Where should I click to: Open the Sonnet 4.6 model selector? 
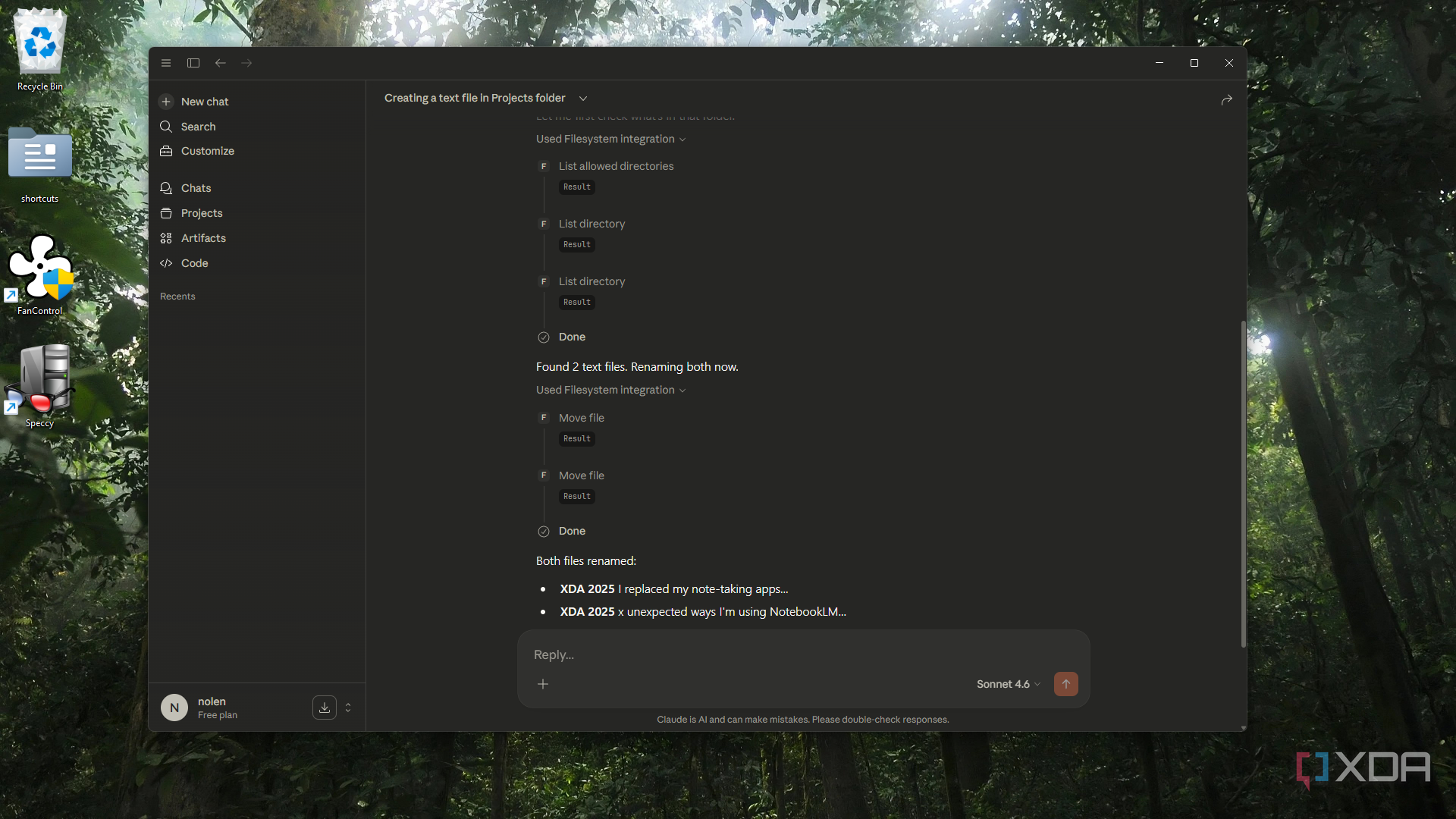pos(1008,684)
